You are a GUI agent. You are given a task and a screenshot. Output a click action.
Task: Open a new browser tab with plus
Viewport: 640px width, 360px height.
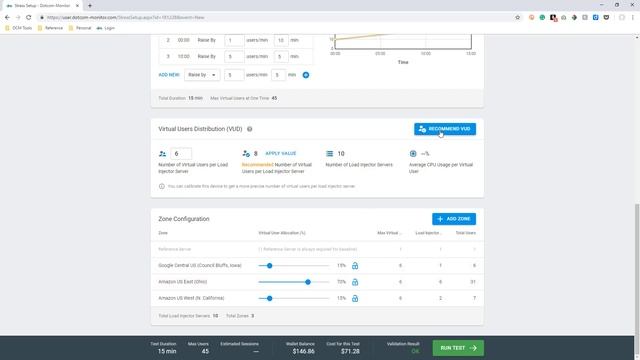[x=90, y=6]
